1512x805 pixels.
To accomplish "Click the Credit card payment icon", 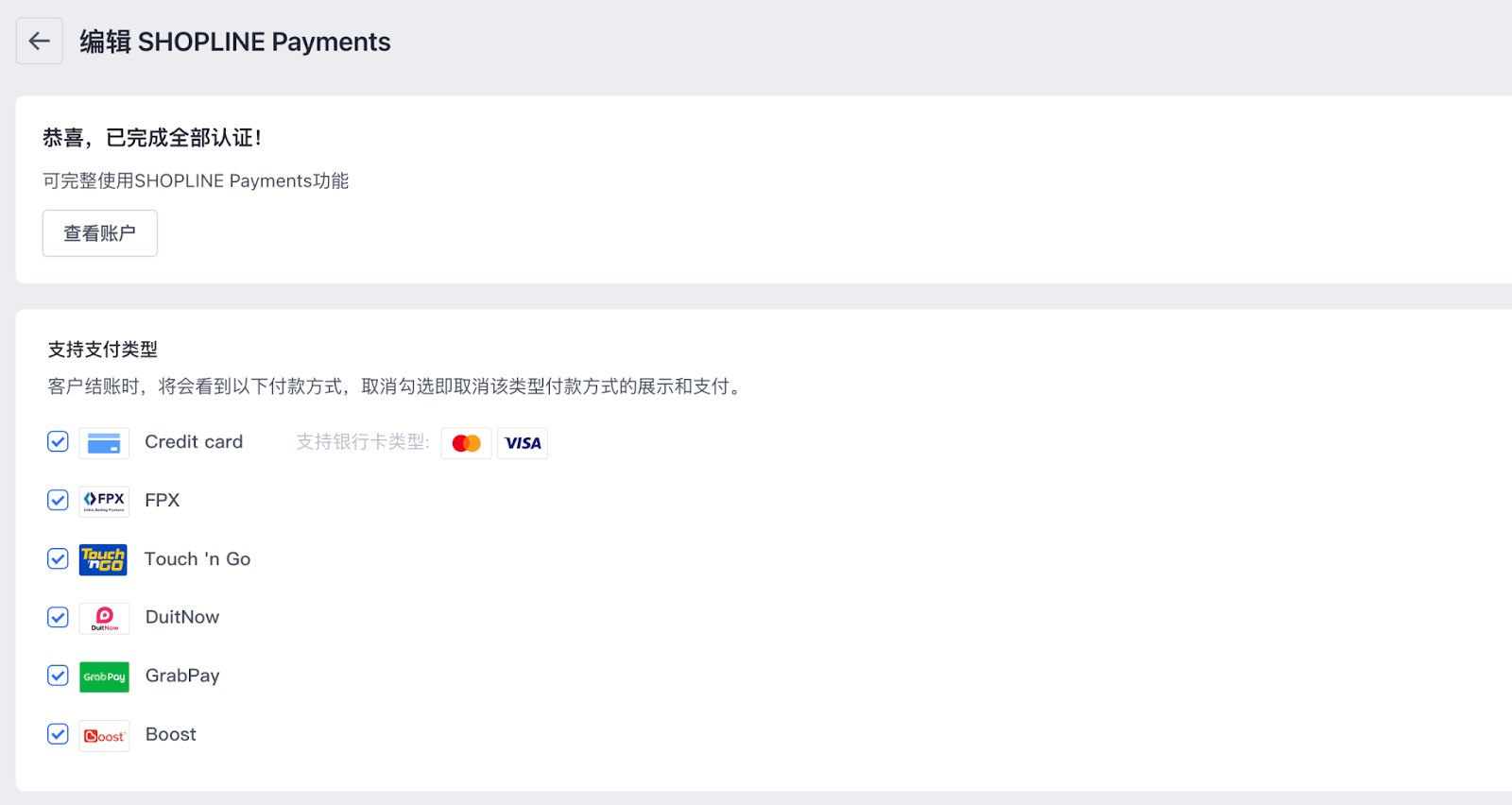I will (x=104, y=443).
